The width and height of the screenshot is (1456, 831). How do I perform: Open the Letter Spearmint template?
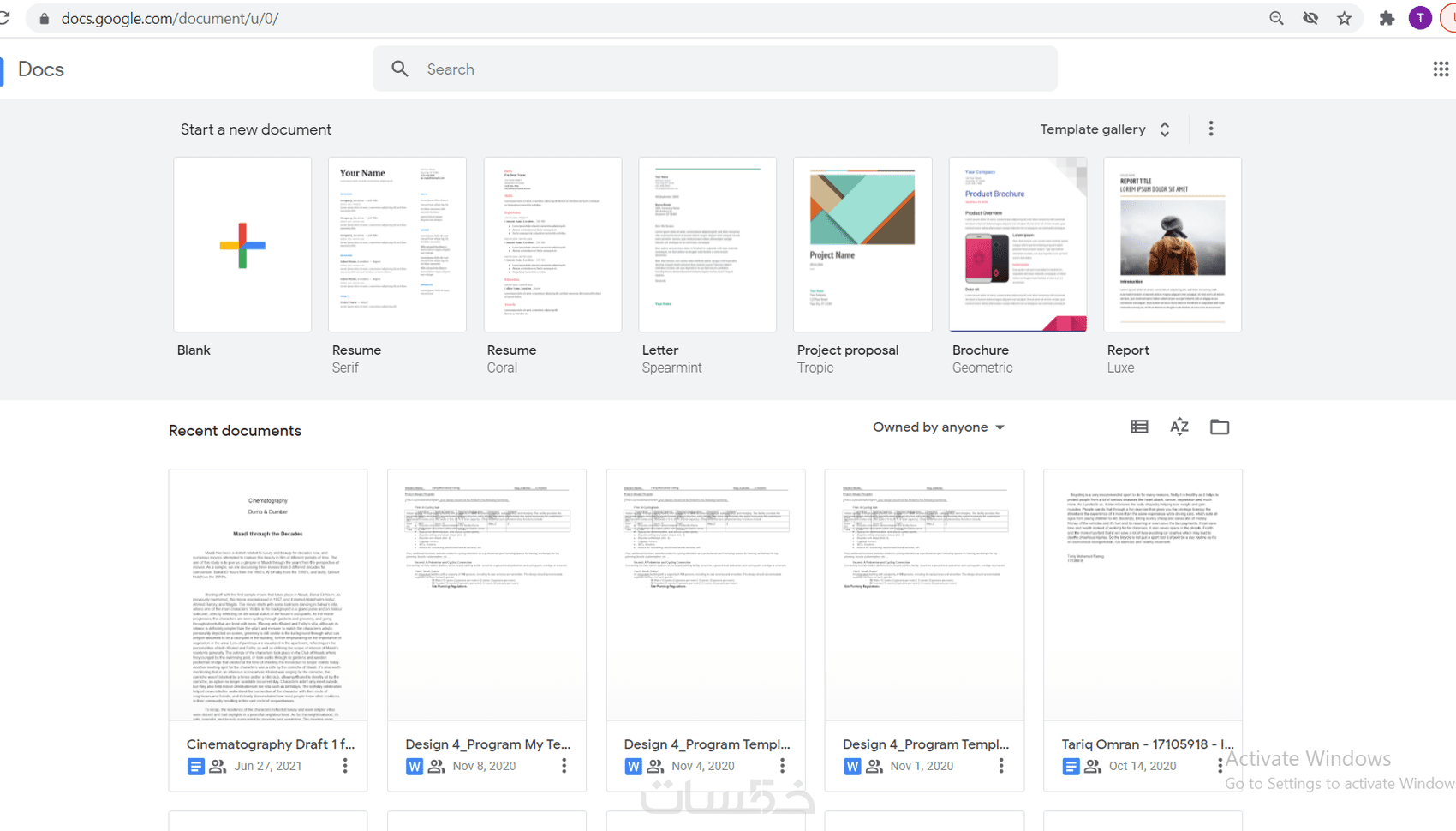(x=707, y=244)
